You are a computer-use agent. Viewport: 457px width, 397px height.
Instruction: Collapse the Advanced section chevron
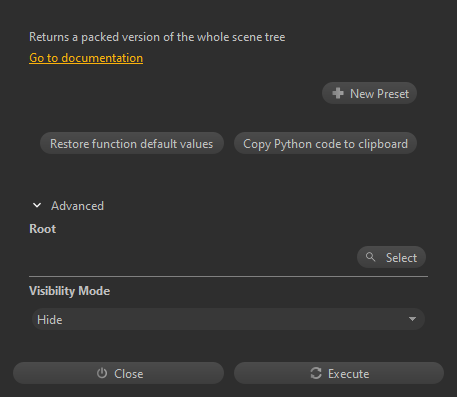click(37, 205)
